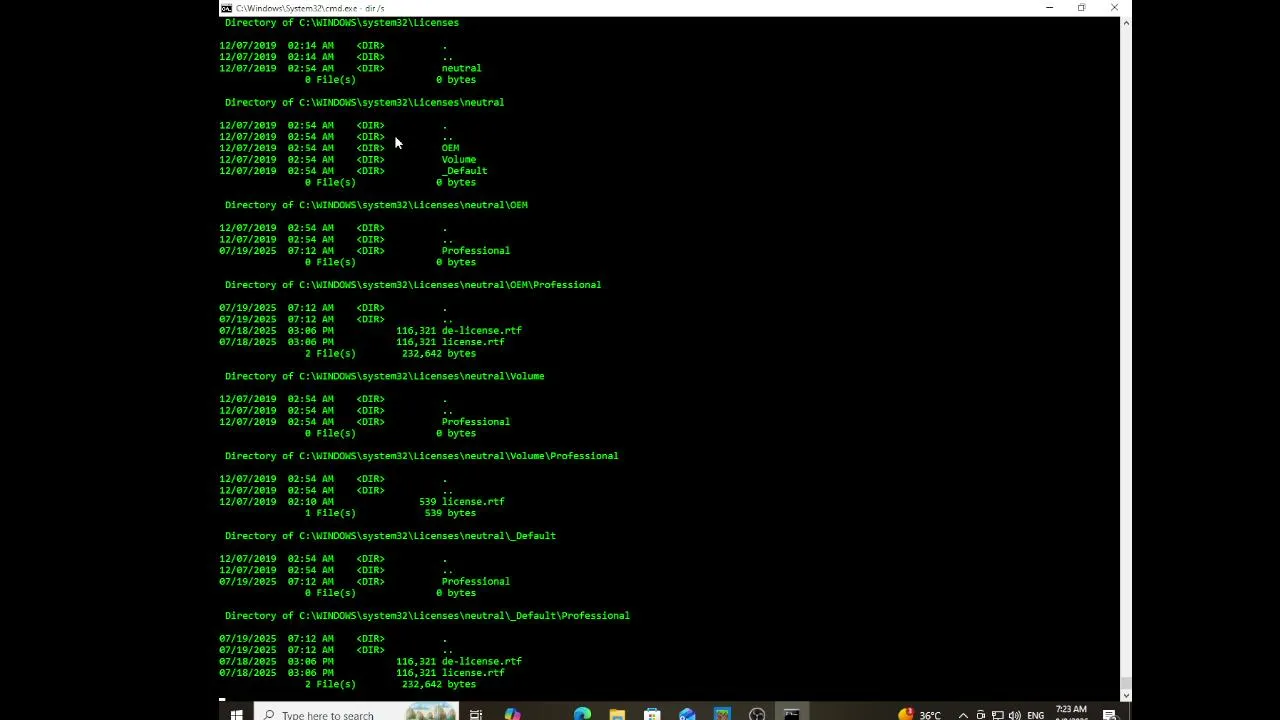This screenshot has height=720, width=1280.
Task: Restore down the Command Prompt window
Action: [1081, 8]
